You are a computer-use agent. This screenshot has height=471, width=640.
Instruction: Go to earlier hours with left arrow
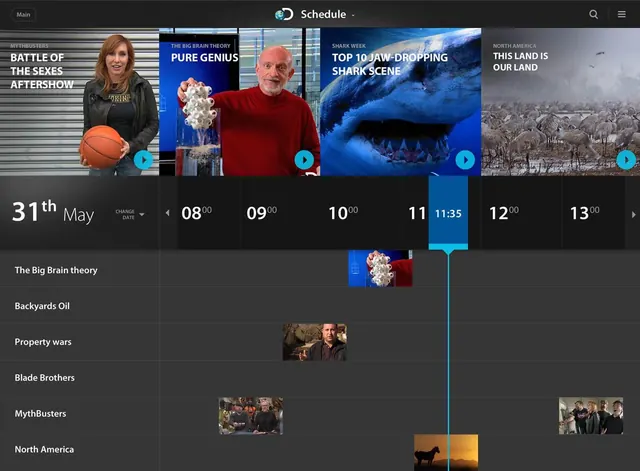[x=167, y=213]
